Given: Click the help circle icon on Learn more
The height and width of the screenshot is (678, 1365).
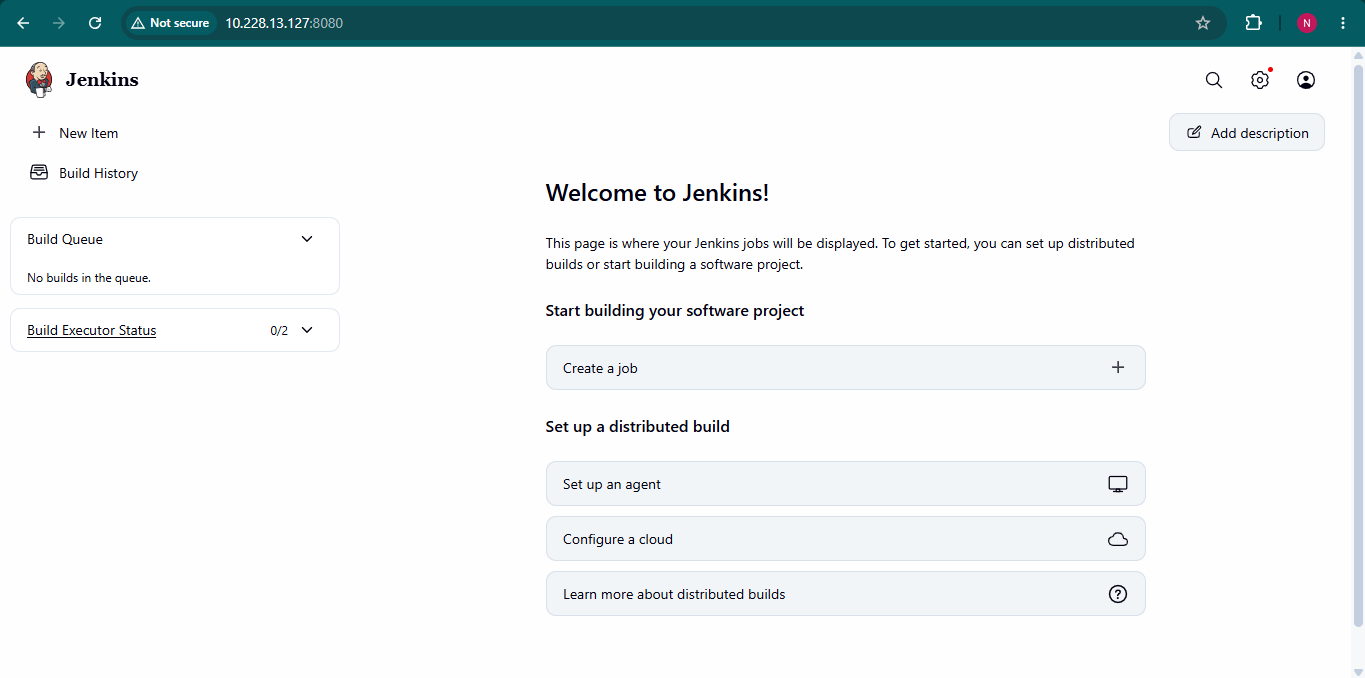Looking at the screenshot, I should tap(1118, 594).
